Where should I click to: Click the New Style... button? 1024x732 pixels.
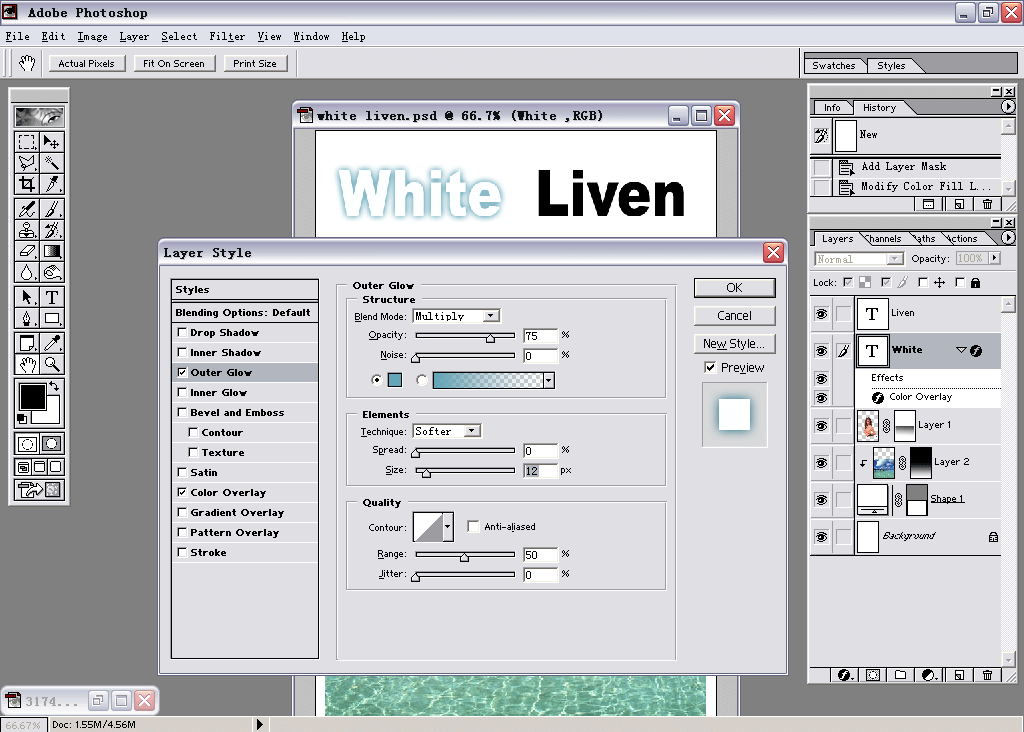click(734, 344)
